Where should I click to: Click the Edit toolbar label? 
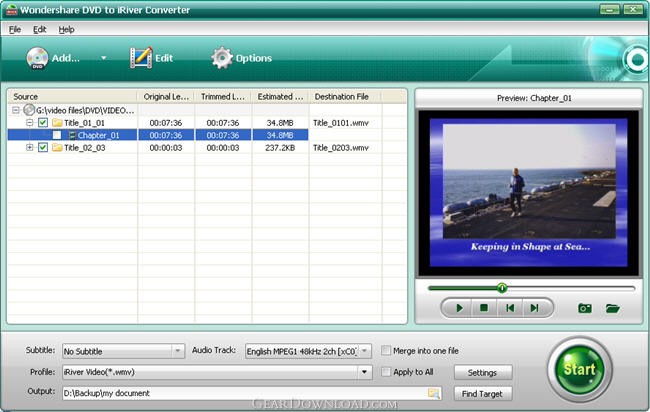(x=164, y=58)
